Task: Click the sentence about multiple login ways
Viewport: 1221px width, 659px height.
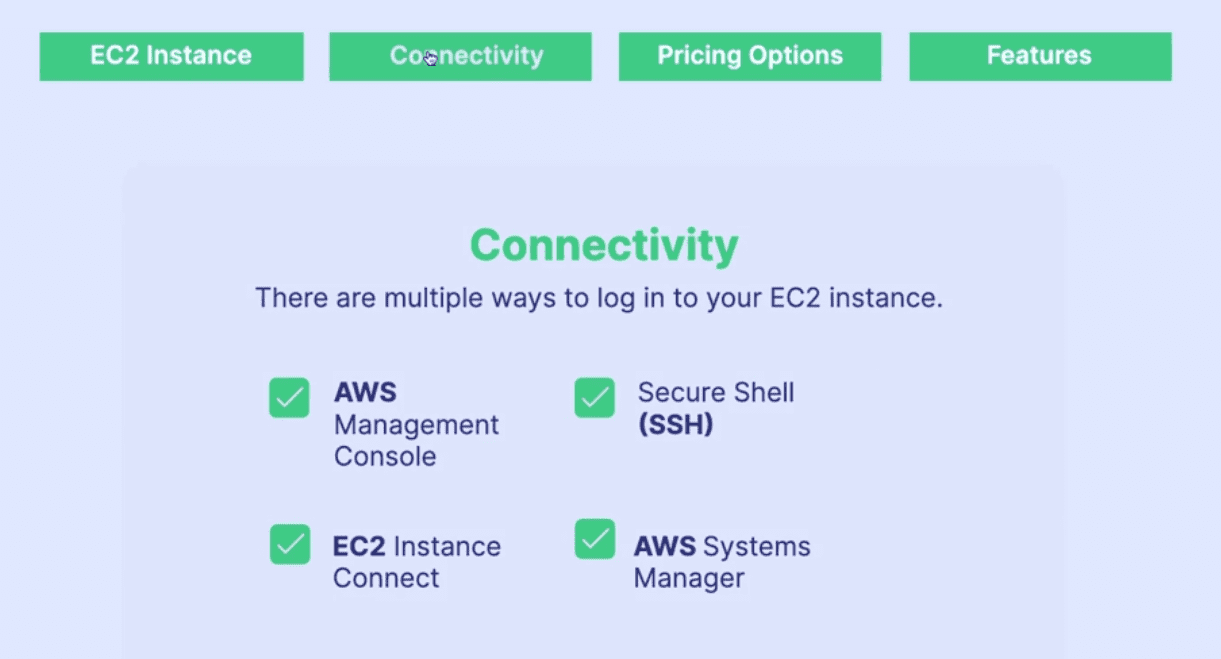Action: coord(598,298)
